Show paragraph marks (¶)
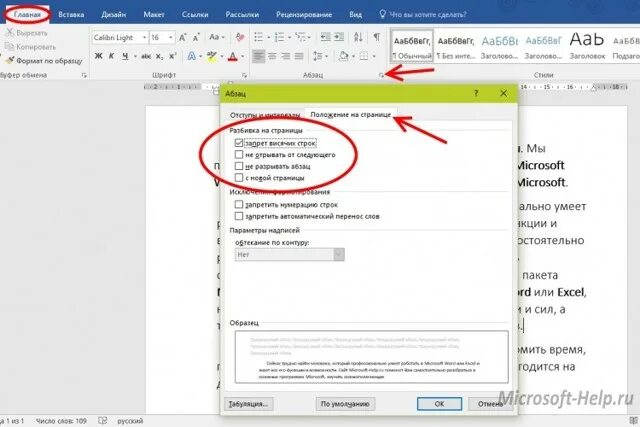Screen dimensions: 640x427 [x=377, y=37]
